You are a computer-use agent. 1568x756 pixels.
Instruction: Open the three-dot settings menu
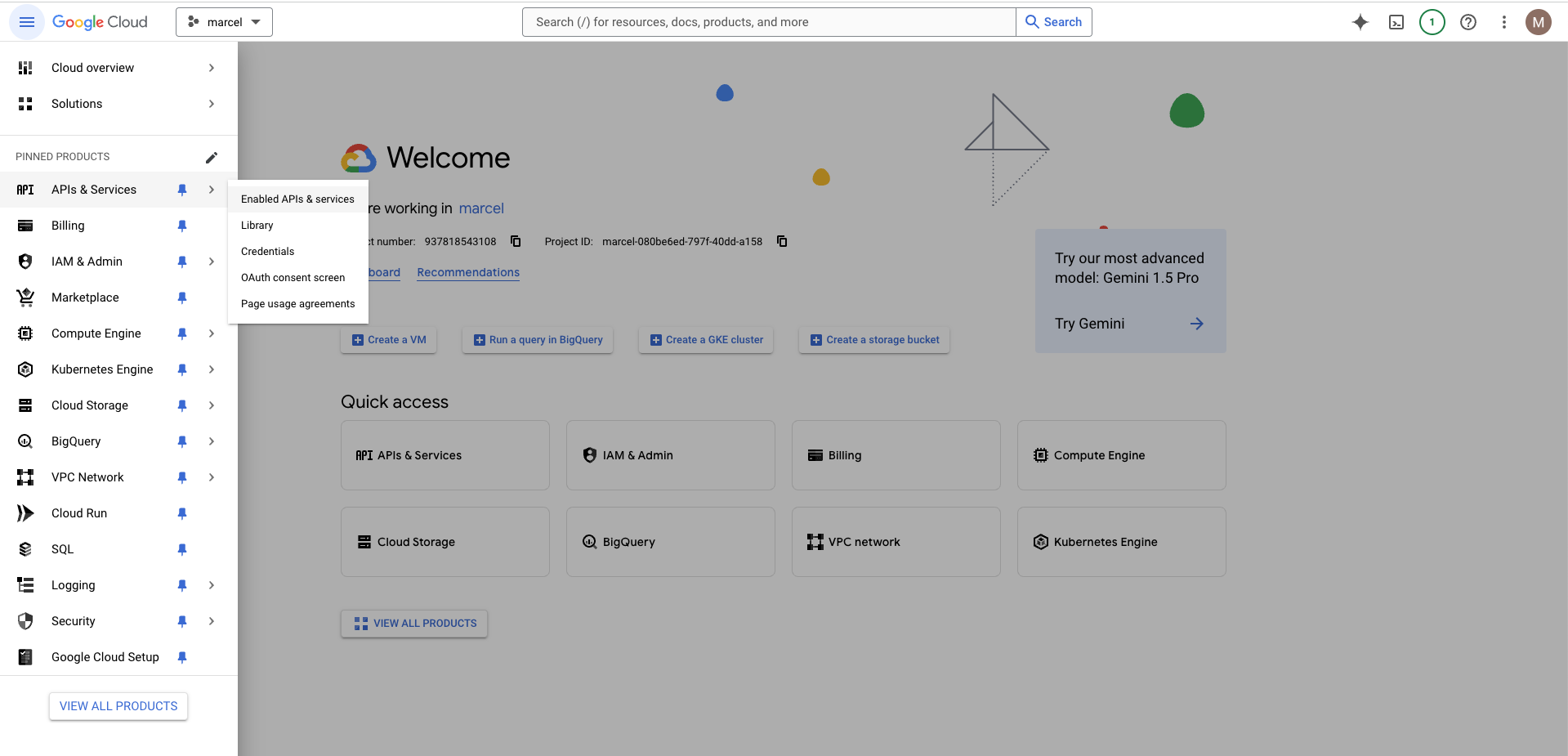(1503, 22)
